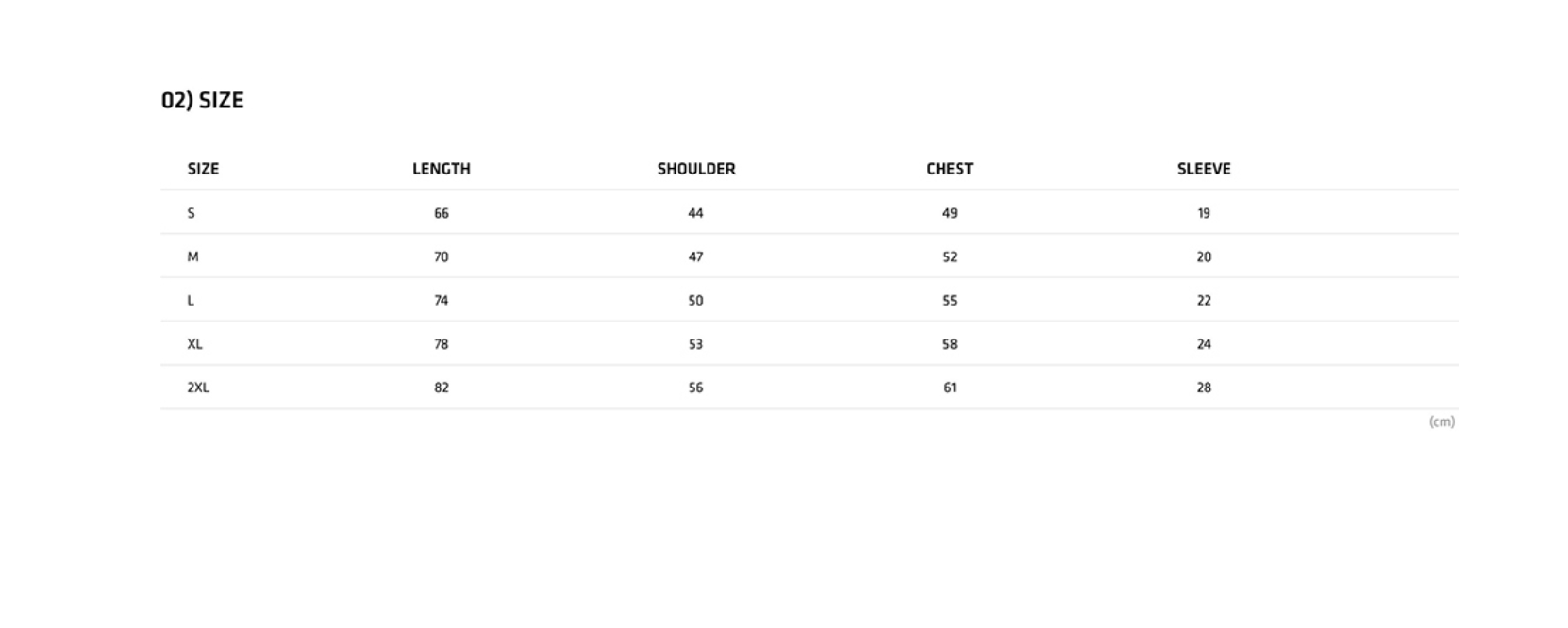Screen dimensions: 1568x628
Task: Select sleeve value 24 in the XL row
Action: coord(1203,344)
